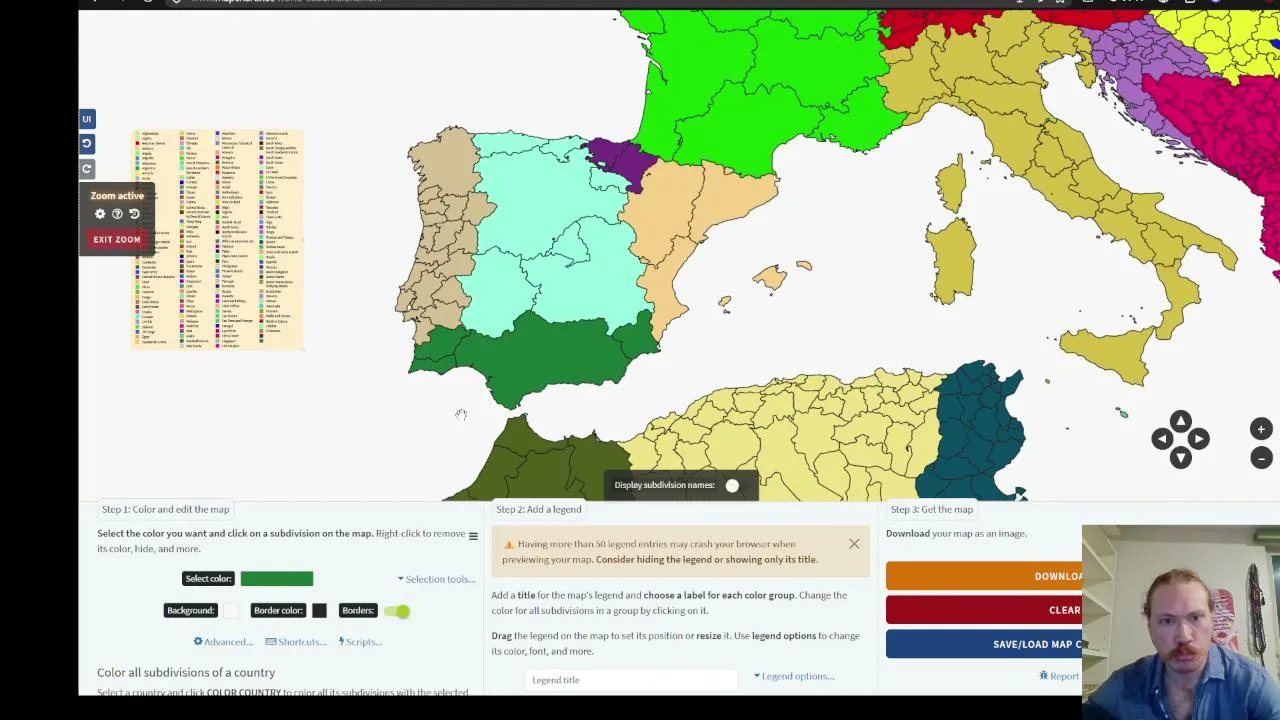Click the Save/Load Map button
1280x720 pixels.
point(984,644)
